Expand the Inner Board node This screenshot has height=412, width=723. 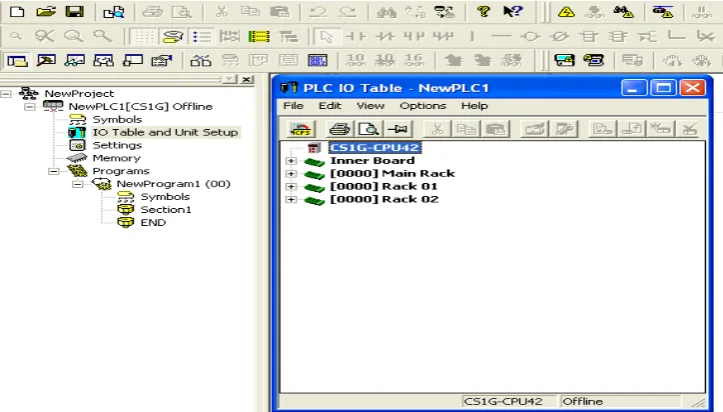pyautogui.click(x=291, y=161)
